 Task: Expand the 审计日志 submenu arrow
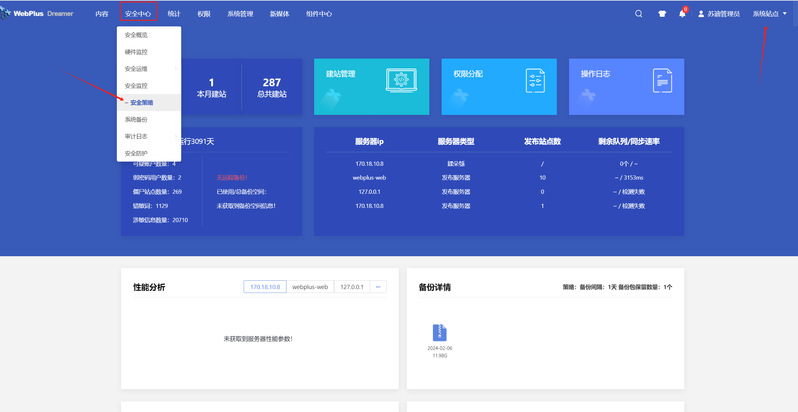click(176, 136)
